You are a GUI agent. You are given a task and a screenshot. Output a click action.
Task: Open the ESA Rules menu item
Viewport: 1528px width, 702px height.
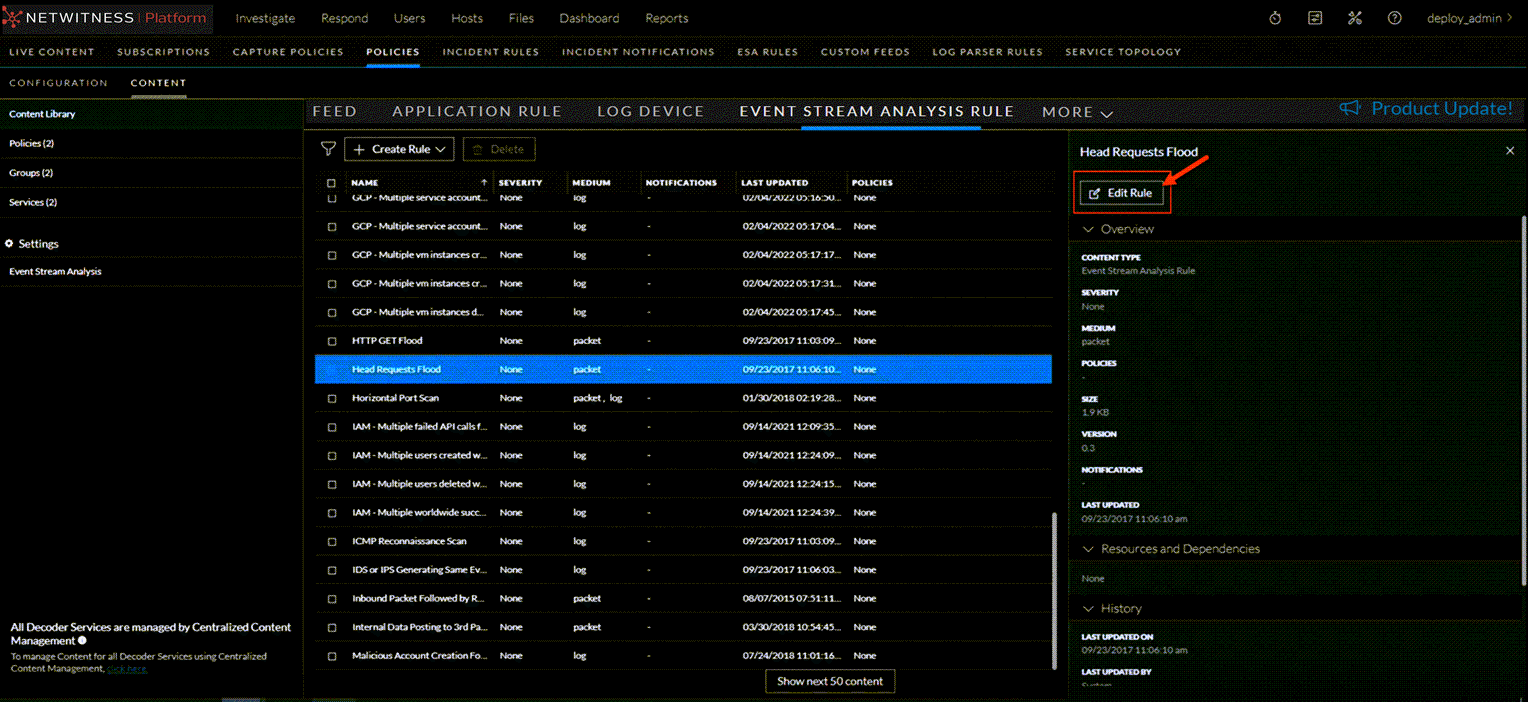[767, 52]
